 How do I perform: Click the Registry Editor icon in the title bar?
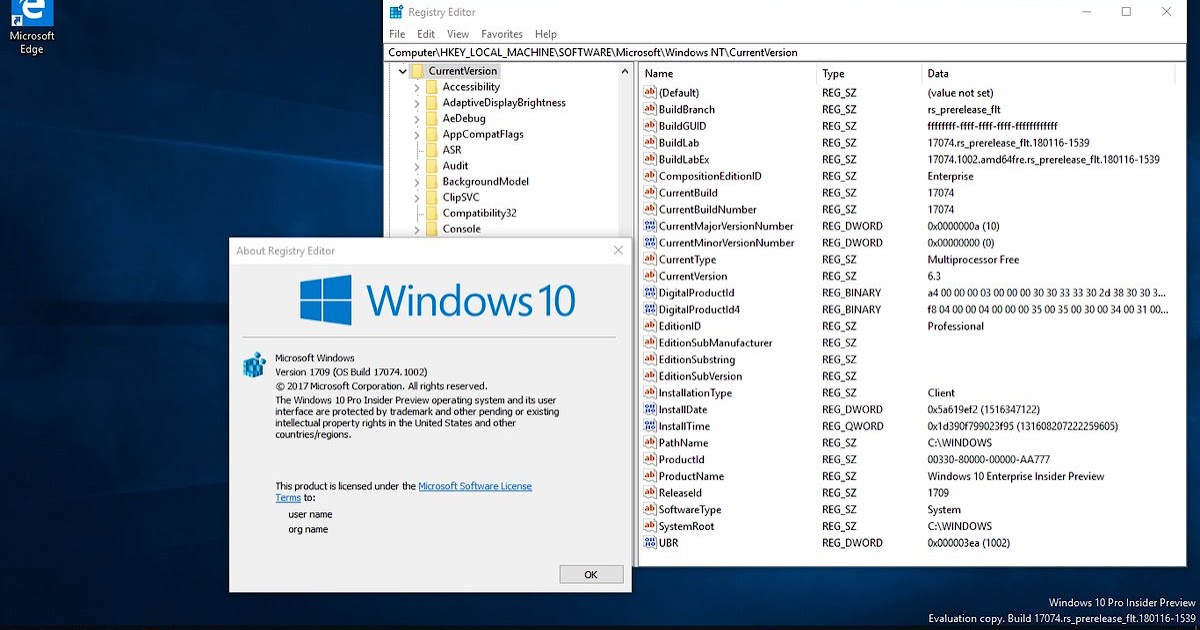[x=394, y=11]
